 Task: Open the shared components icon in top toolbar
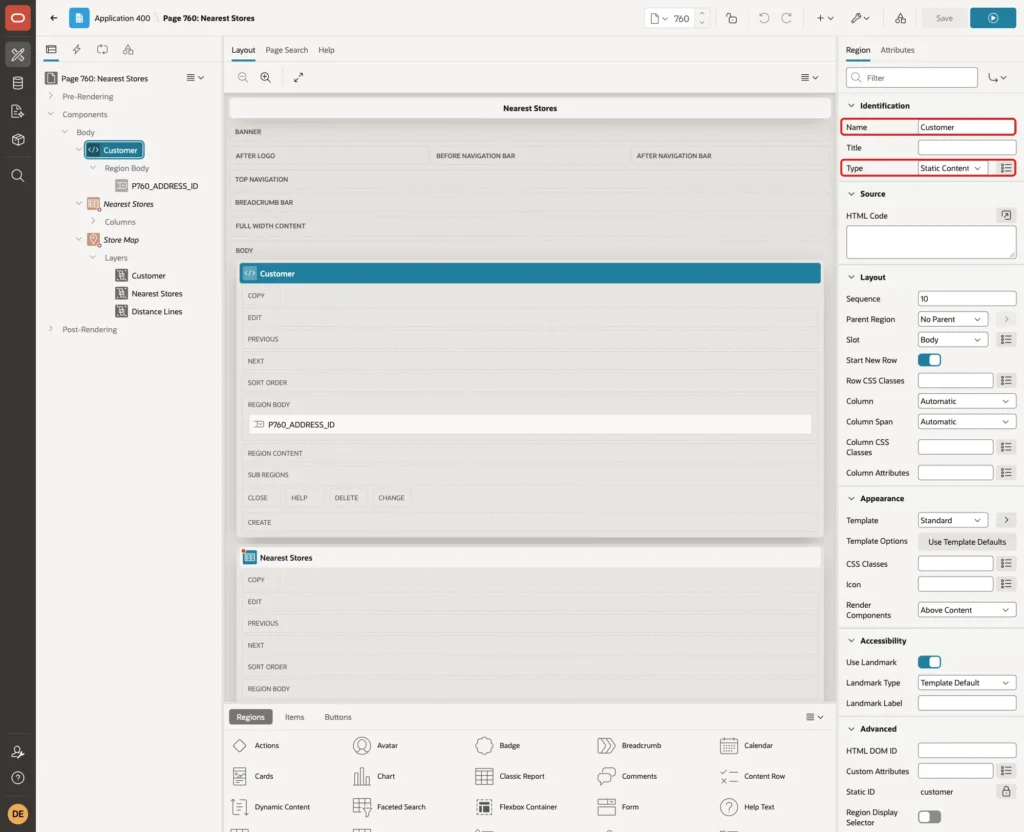point(900,18)
